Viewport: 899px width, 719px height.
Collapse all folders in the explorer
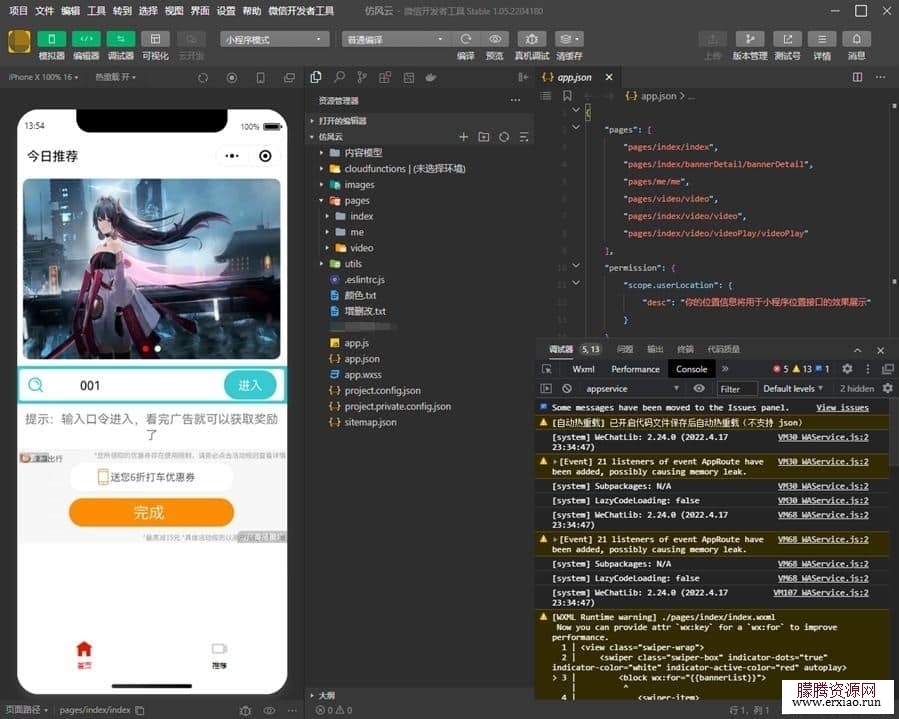524,136
